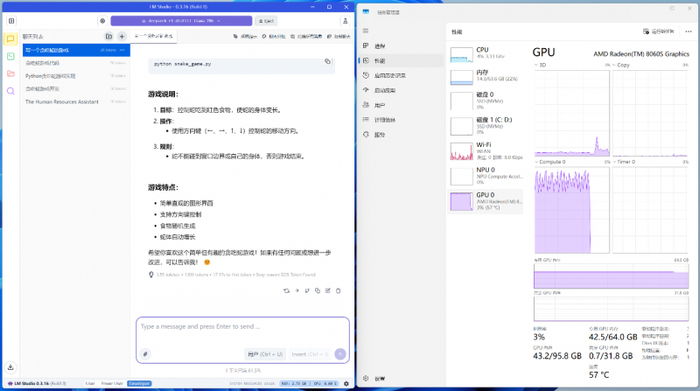Open the Discover magnifier icon in sidebar
The width and height of the screenshot is (700, 391).
pyautogui.click(x=11, y=91)
